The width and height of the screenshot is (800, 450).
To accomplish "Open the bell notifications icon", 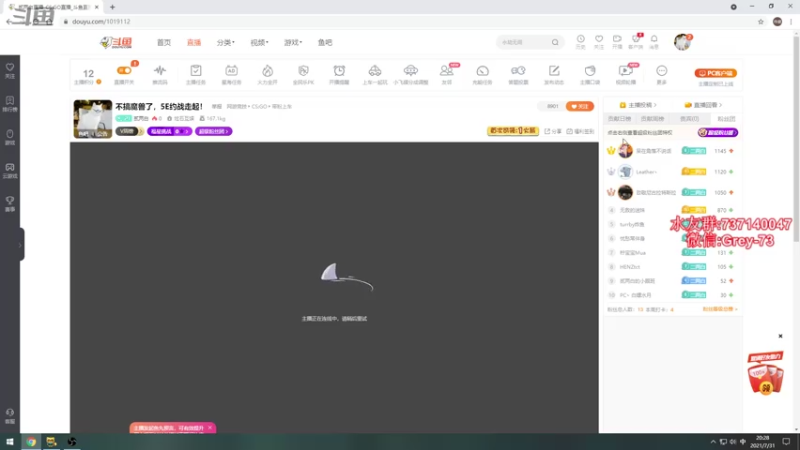I will pyautogui.click(x=654, y=41).
